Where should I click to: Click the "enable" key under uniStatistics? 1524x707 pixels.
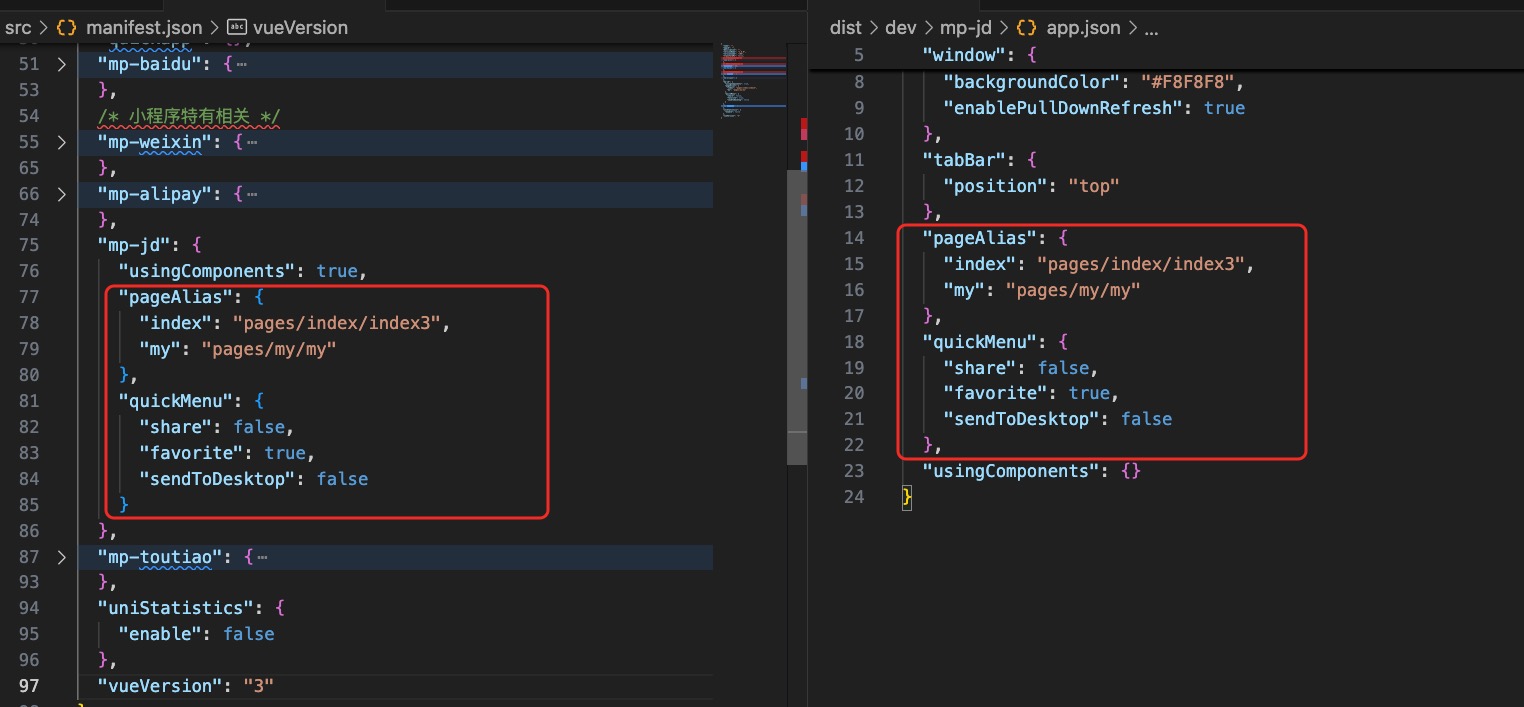point(160,634)
